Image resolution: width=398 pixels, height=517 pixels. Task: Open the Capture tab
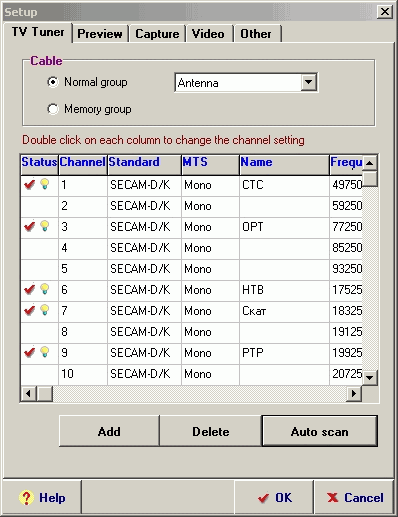point(157,34)
